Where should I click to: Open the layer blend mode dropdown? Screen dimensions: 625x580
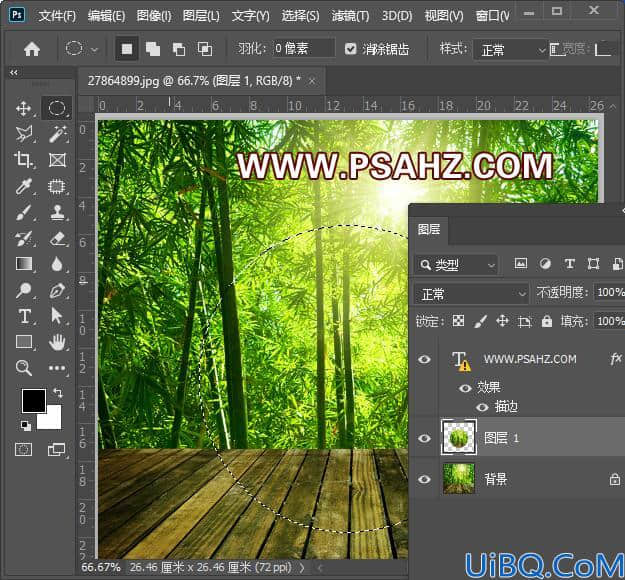point(472,294)
